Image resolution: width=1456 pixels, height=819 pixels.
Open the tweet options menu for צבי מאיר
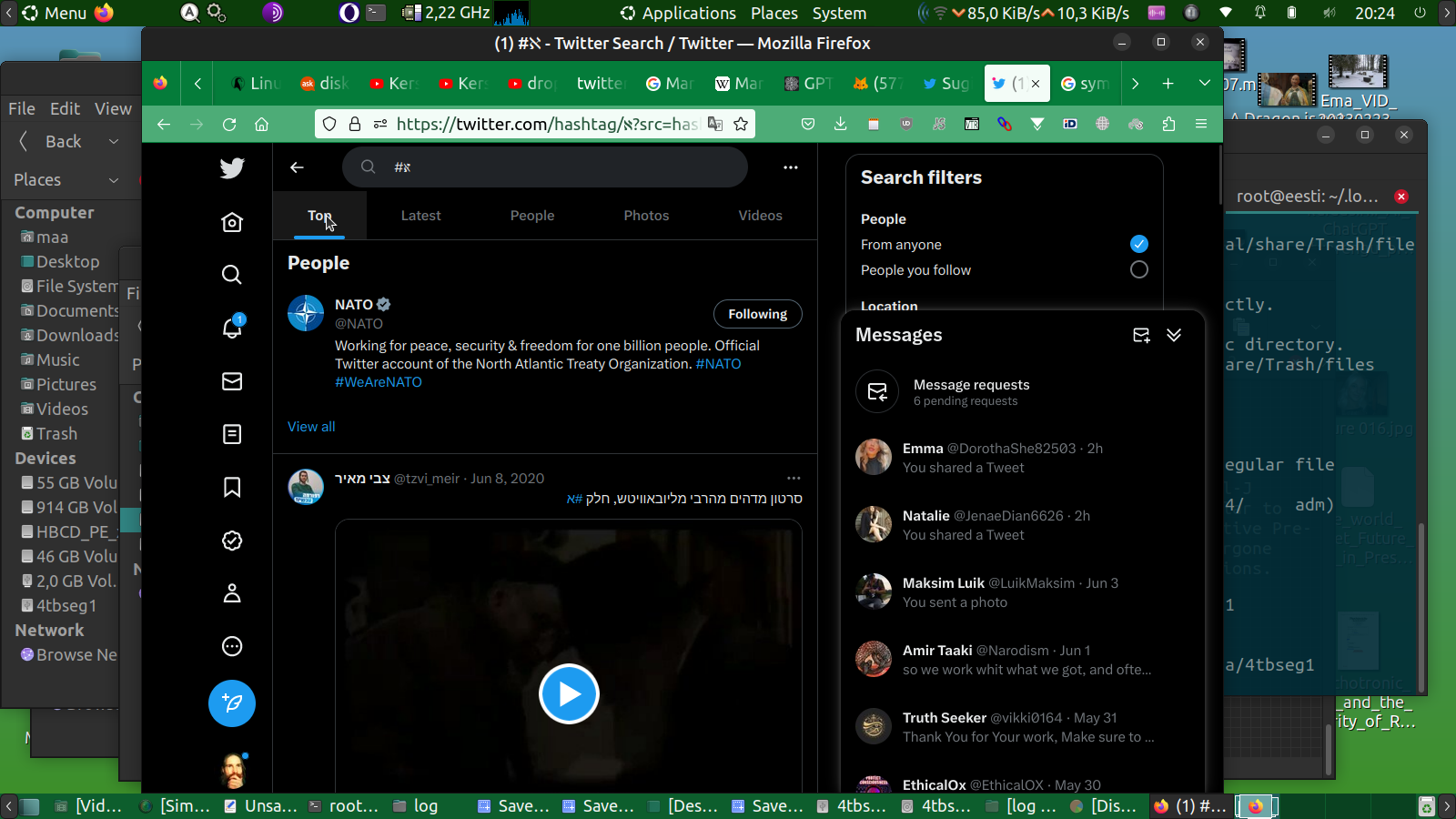794,478
